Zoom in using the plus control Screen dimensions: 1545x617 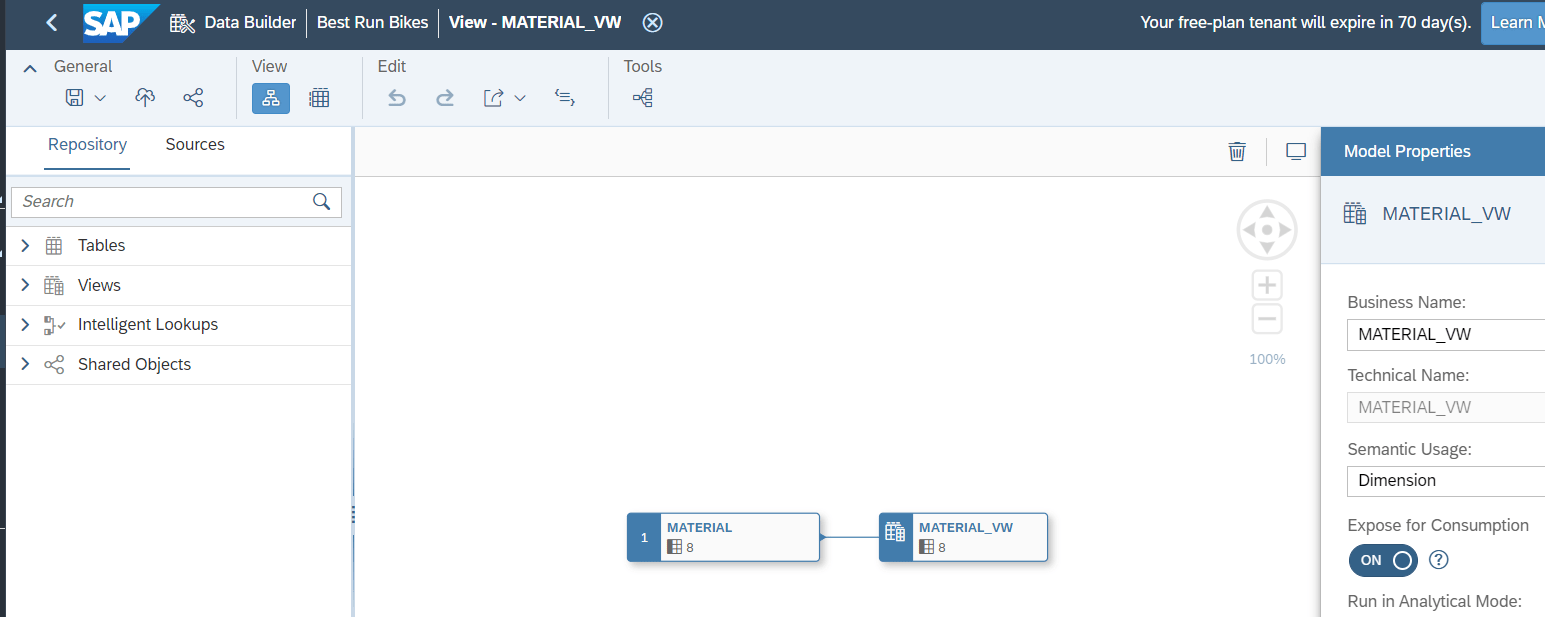(x=1266, y=285)
